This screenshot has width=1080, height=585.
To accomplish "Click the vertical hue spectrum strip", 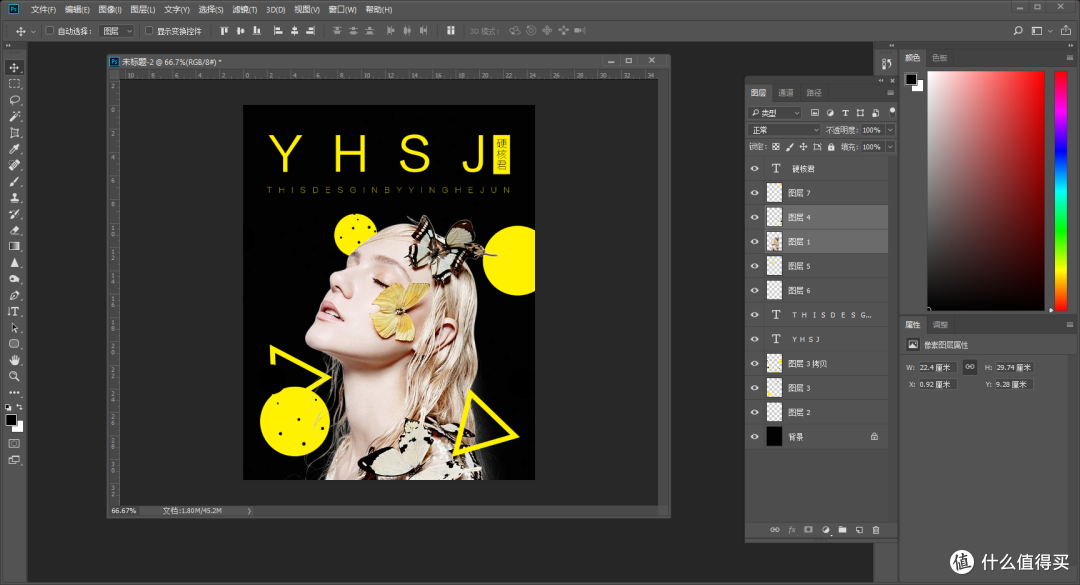I will (1061, 190).
